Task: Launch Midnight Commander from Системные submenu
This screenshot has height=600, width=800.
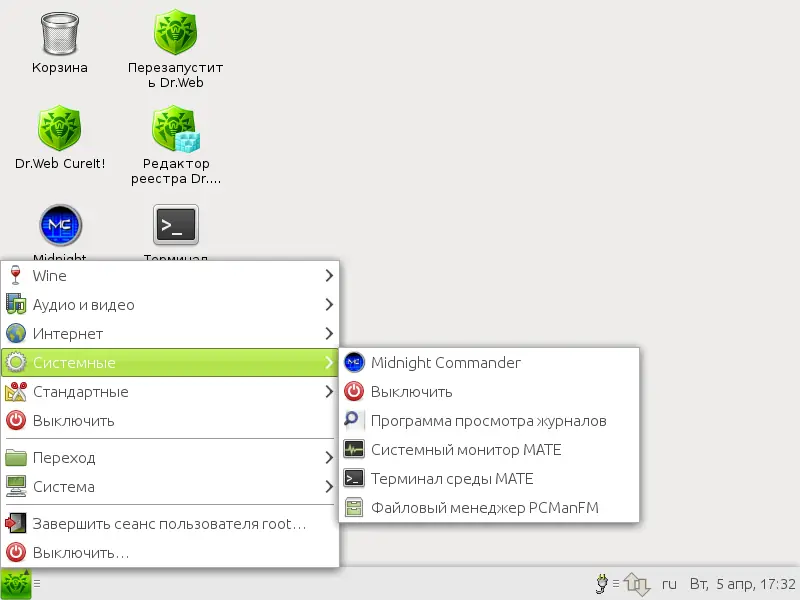Action: click(489, 363)
